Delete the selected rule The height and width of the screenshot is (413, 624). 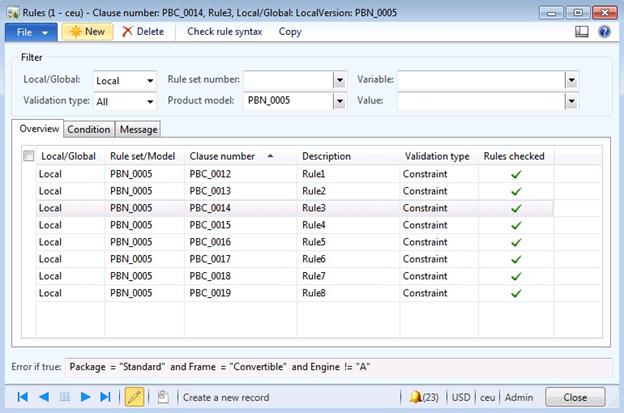[143, 32]
